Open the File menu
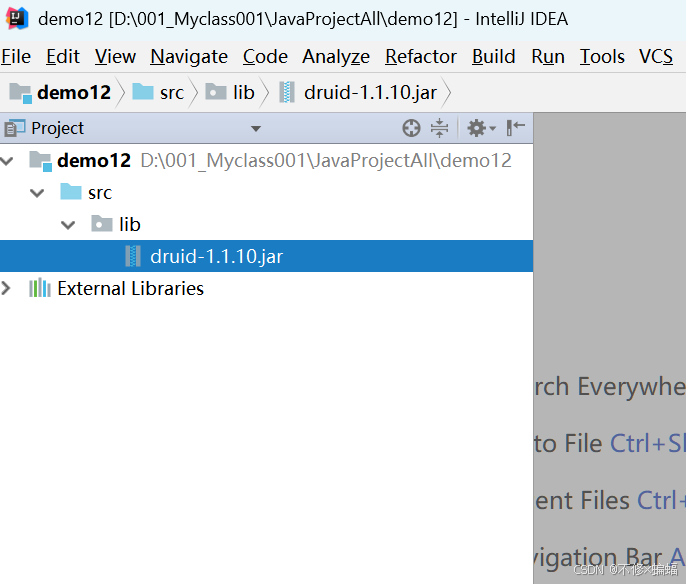 pos(16,56)
